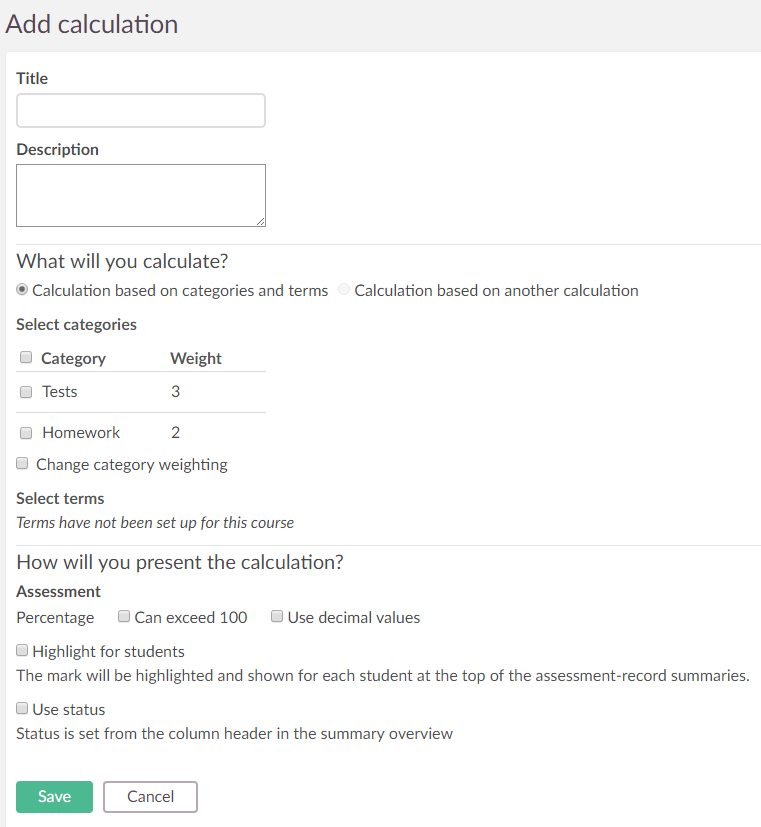
Task: Click the 'Category' column header text
Action: point(73,358)
